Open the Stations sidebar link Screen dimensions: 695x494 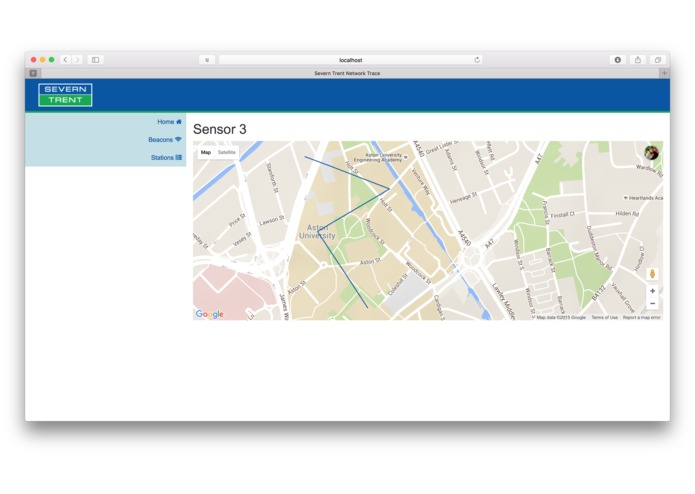coord(166,158)
